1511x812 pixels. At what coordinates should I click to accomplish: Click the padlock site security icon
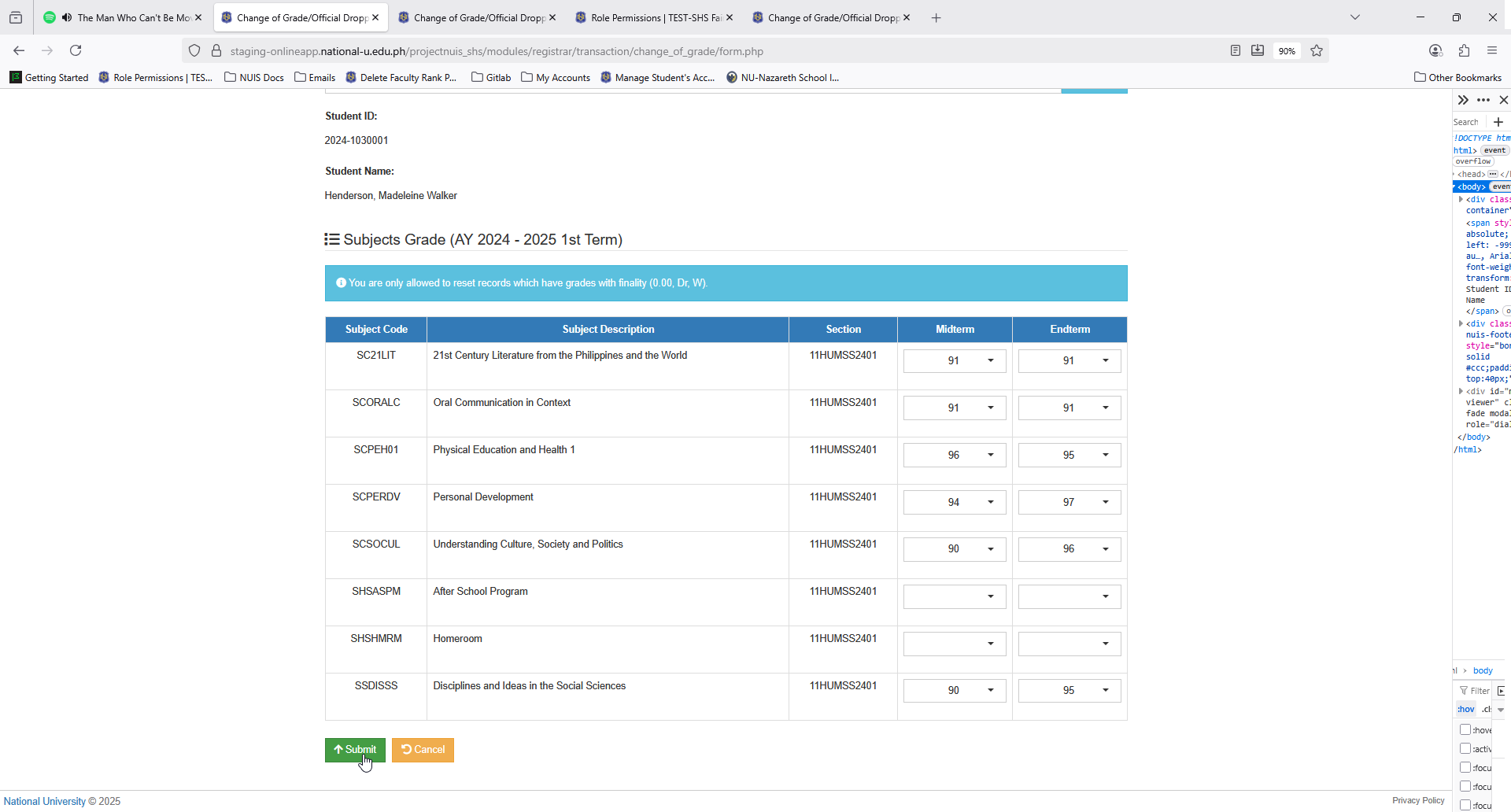[216, 51]
